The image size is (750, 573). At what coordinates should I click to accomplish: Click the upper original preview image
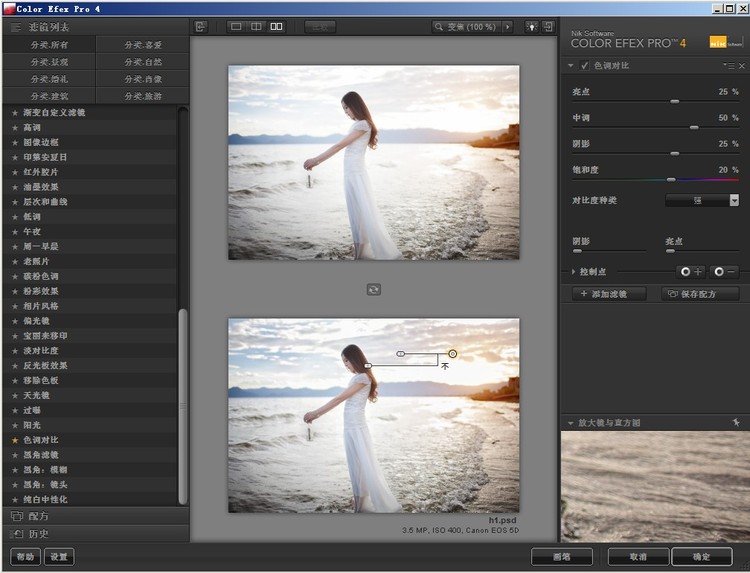(374, 163)
